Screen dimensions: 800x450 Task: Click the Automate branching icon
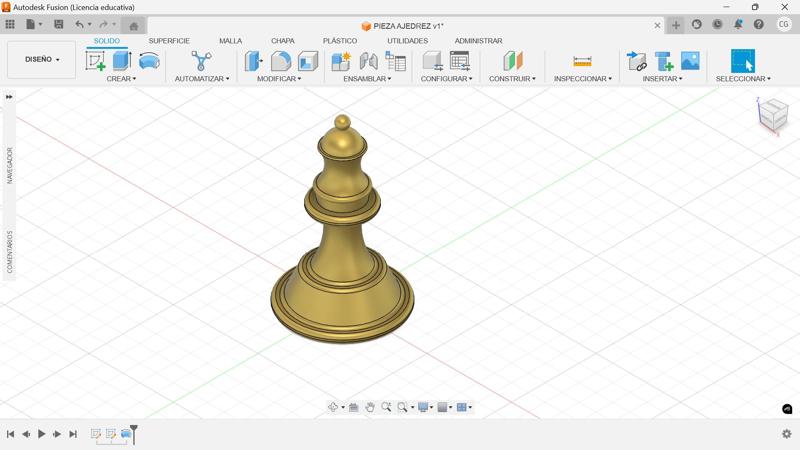[x=201, y=61]
